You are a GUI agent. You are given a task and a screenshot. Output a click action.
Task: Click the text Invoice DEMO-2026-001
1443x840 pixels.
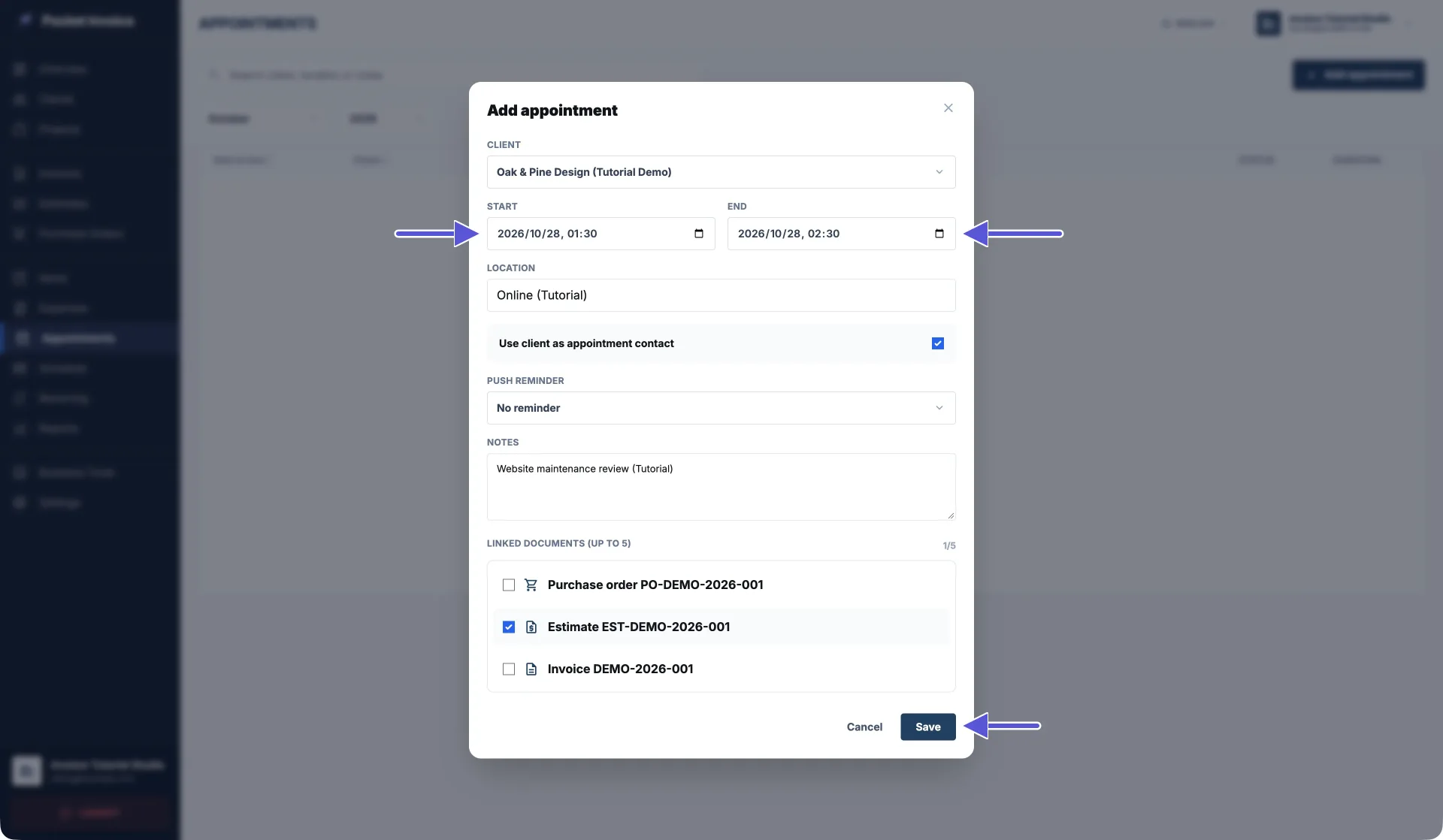pyautogui.click(x=621, y=669)
